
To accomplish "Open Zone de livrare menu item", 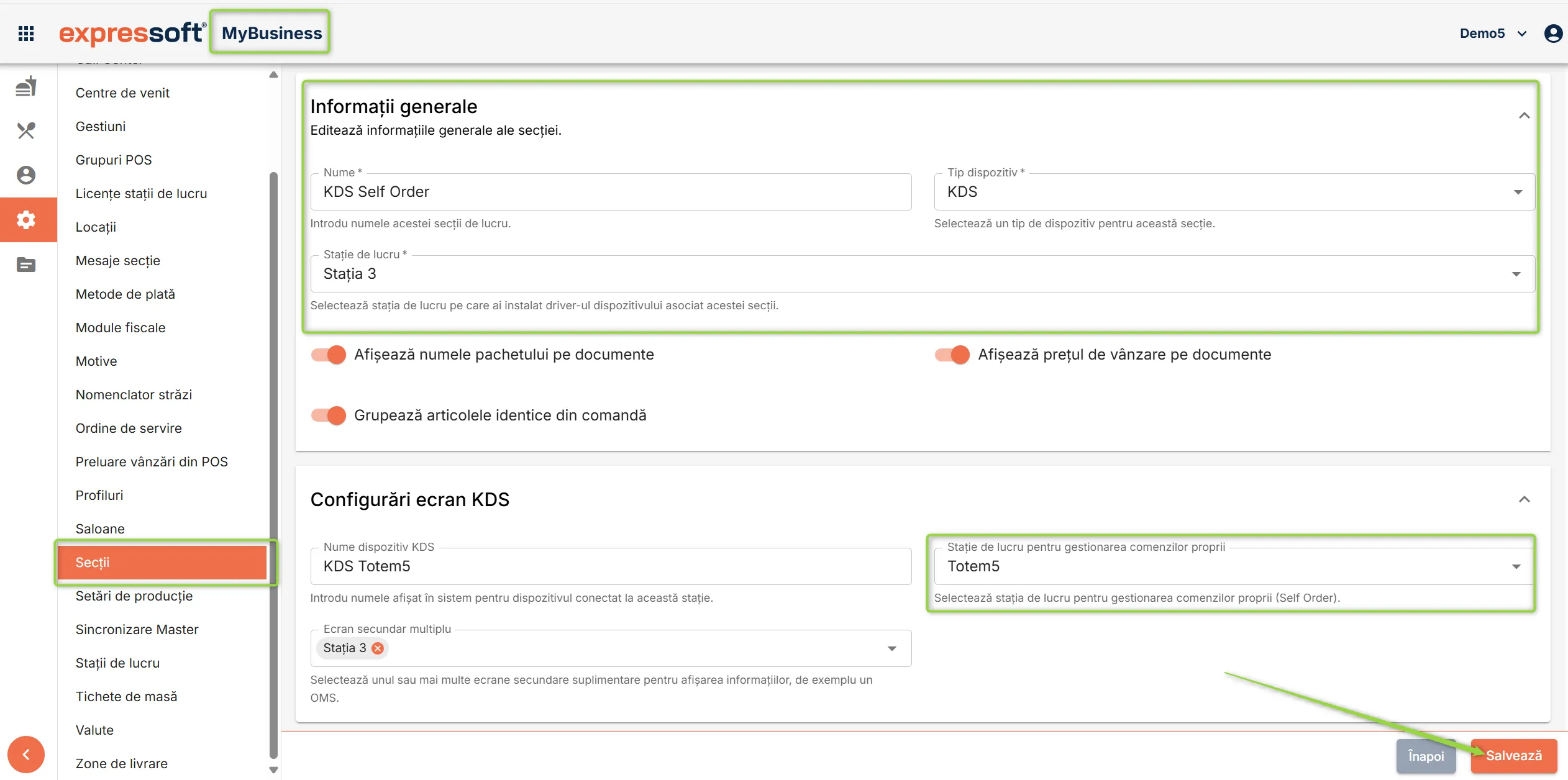I will 122,764.
